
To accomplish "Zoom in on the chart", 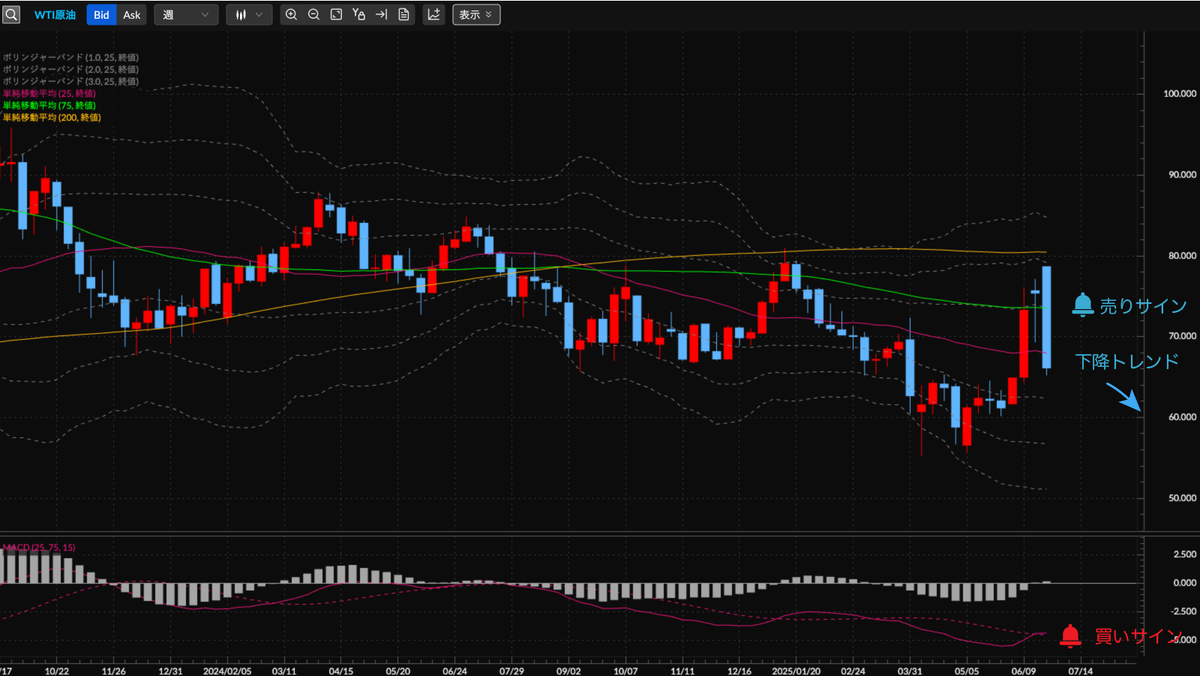I will 291,15.
